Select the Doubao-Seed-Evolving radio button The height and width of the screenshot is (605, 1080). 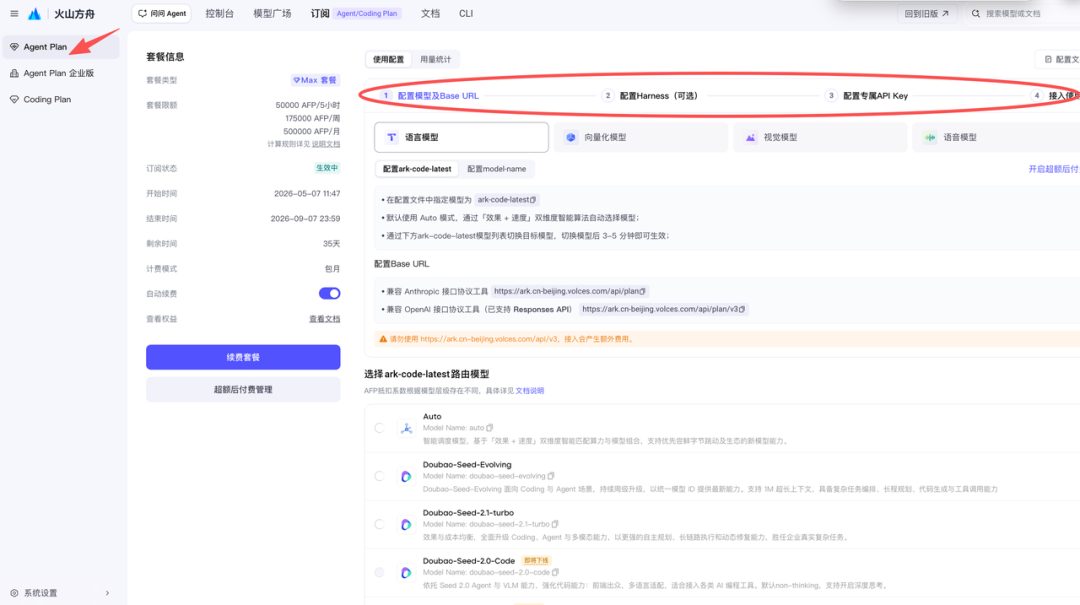pyautogui.click(x=380, y=476)
